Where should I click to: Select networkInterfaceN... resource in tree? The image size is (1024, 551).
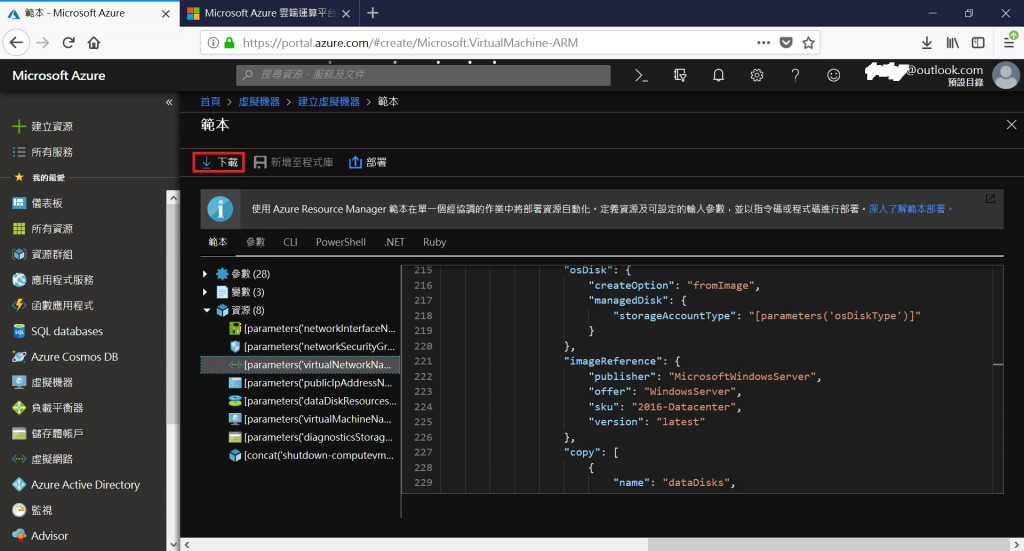(x=312, y=328)
